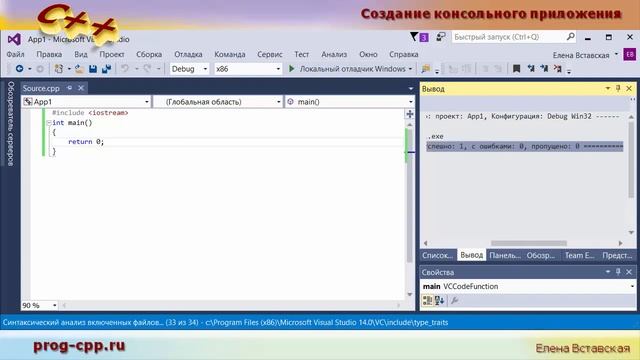
Task: Open the Сборка menu
Action: (149, 54)
